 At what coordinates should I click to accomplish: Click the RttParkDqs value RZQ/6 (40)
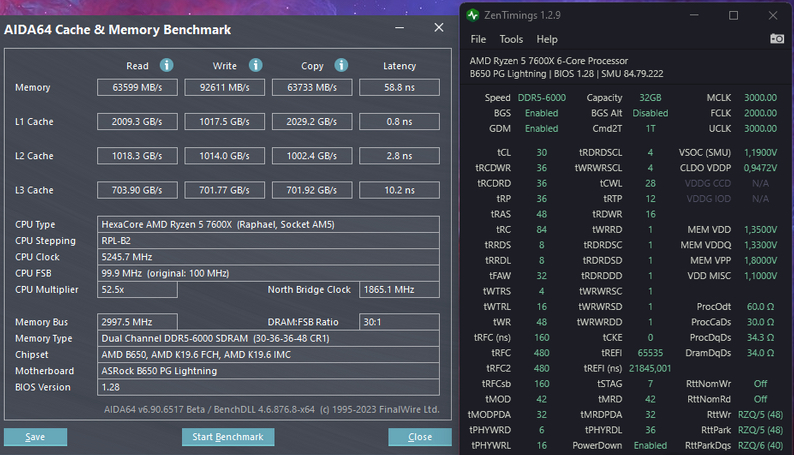[760, 445]
